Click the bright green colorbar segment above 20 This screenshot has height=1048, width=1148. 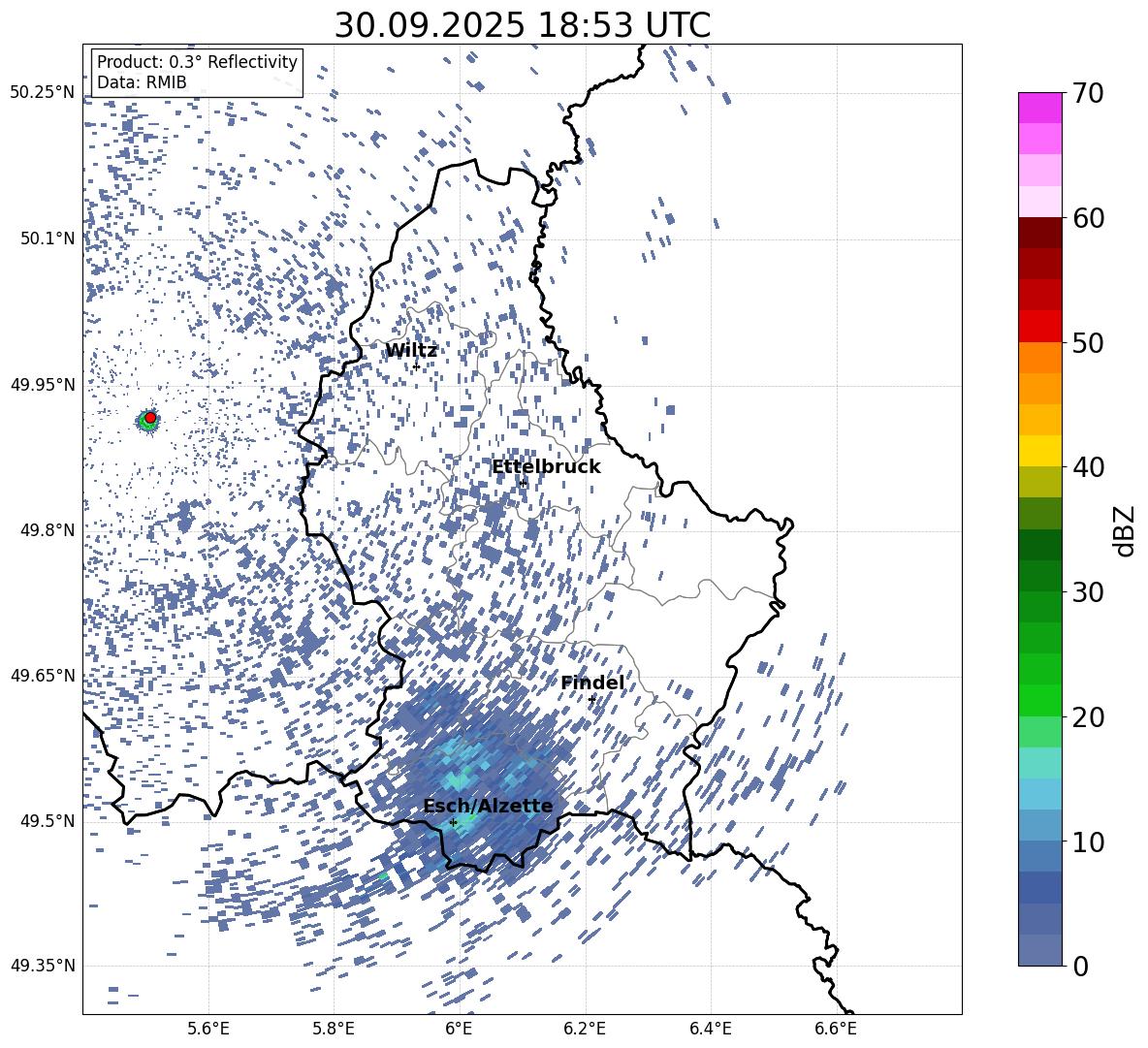point(1039,700)
